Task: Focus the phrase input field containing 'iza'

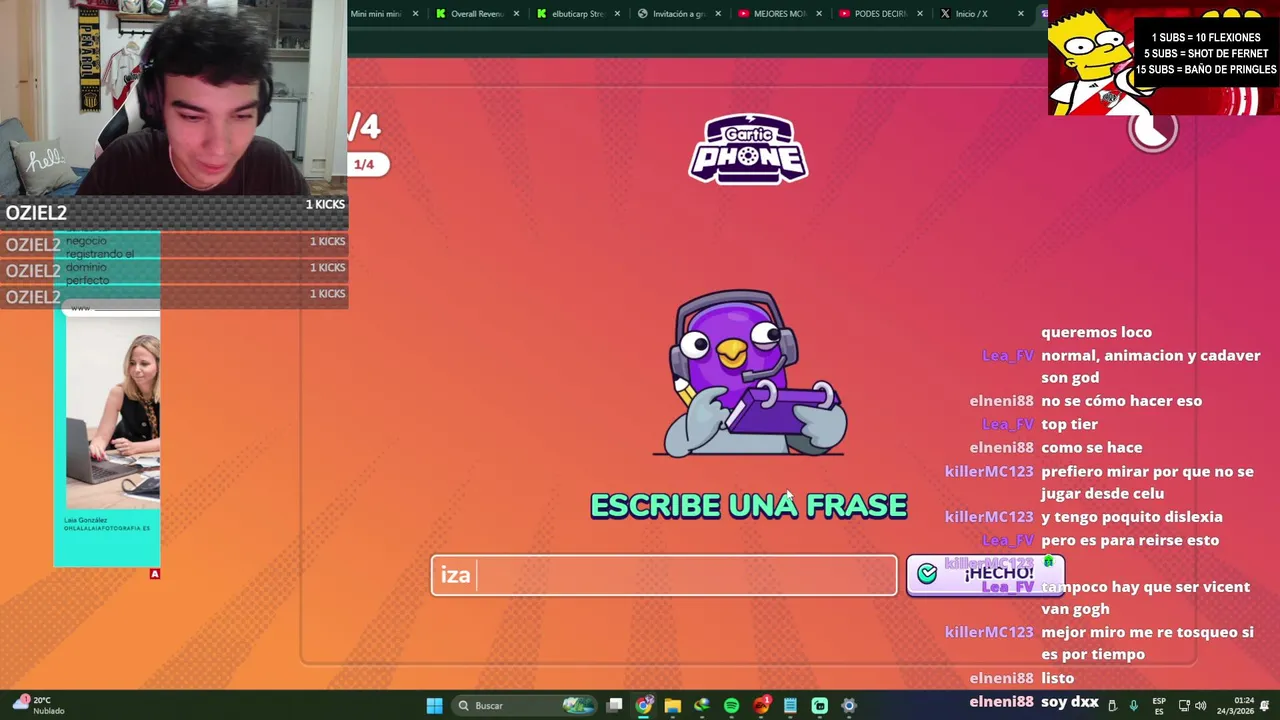Action: coord(664,575)
